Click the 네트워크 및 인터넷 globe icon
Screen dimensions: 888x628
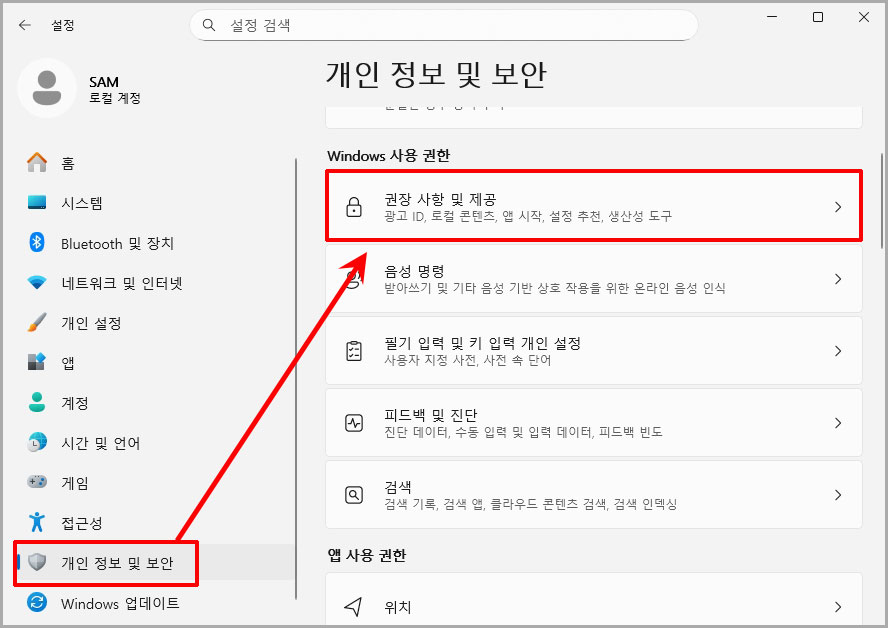click(36, 283)
